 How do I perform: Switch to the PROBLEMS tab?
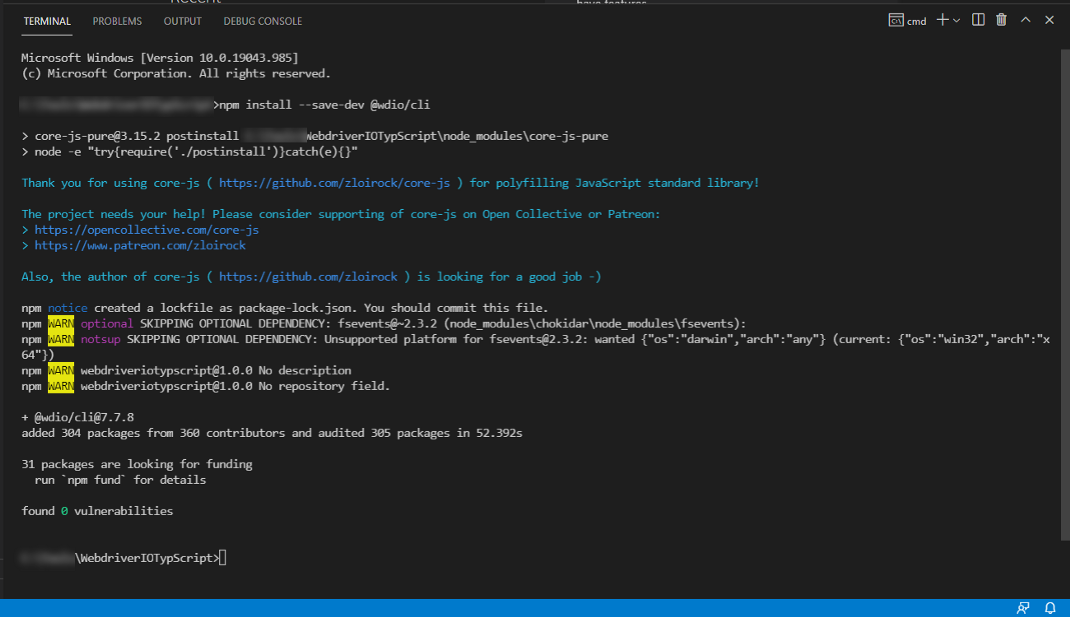pyautogui.click(x=117, y=21)
